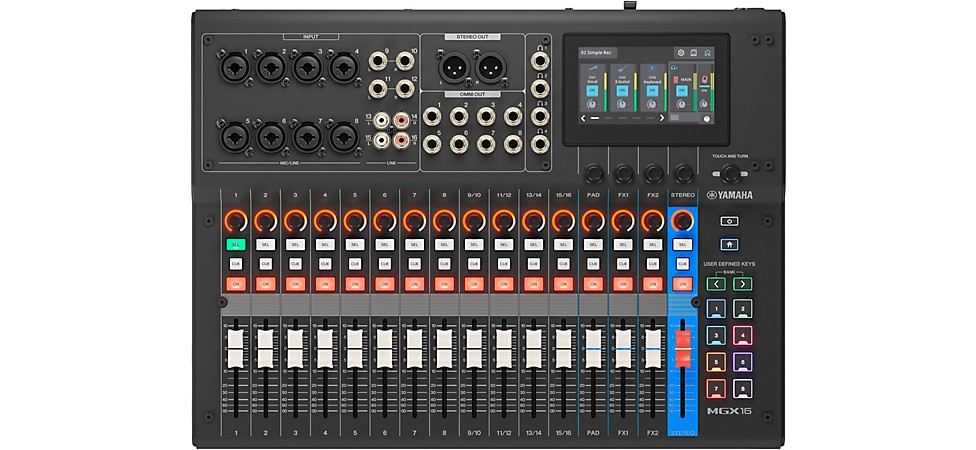Click the STEREO out left XLR jack

(x=454, y=67)
